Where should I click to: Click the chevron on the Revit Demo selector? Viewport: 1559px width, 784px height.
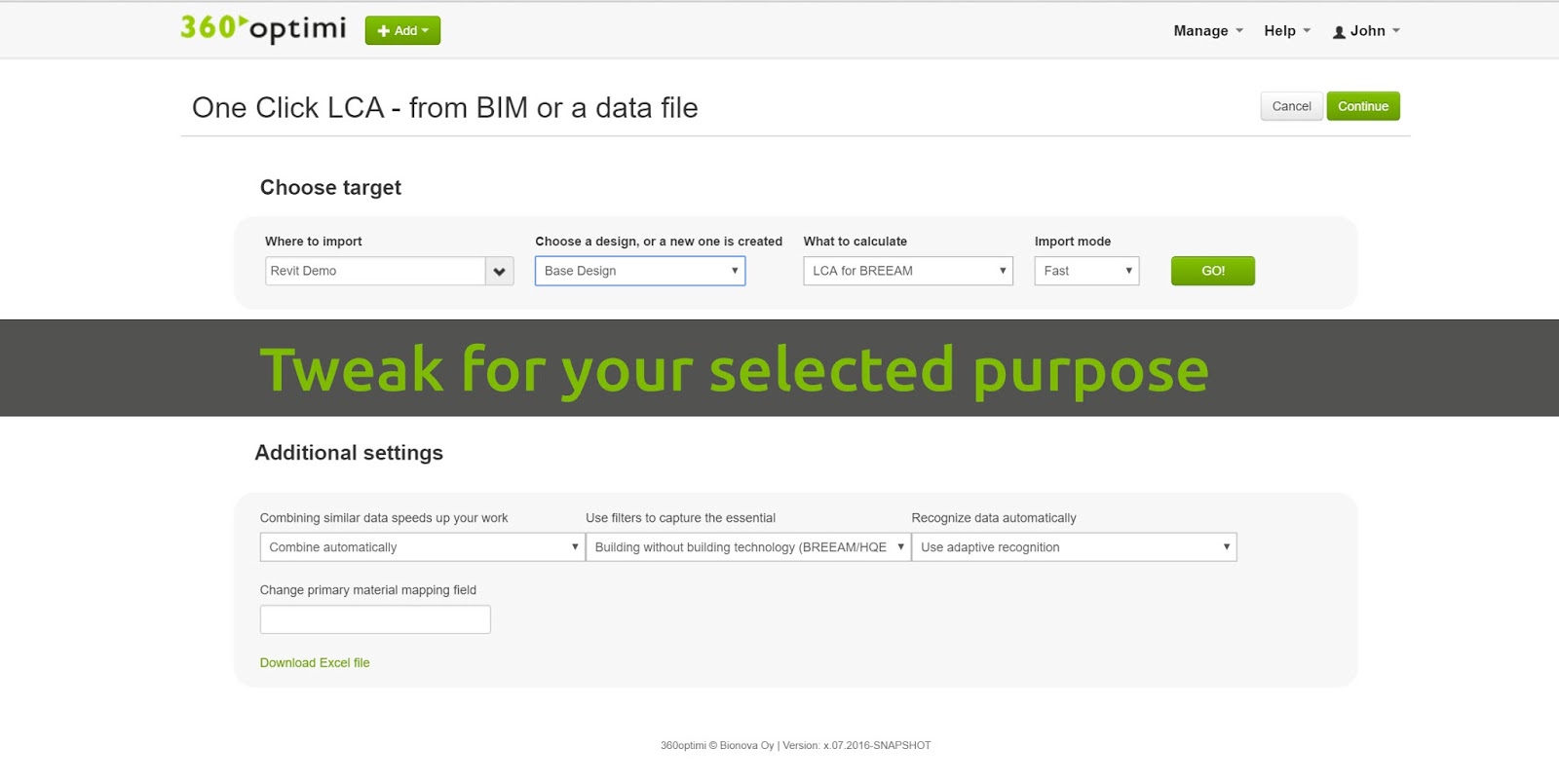coord(499,271)
